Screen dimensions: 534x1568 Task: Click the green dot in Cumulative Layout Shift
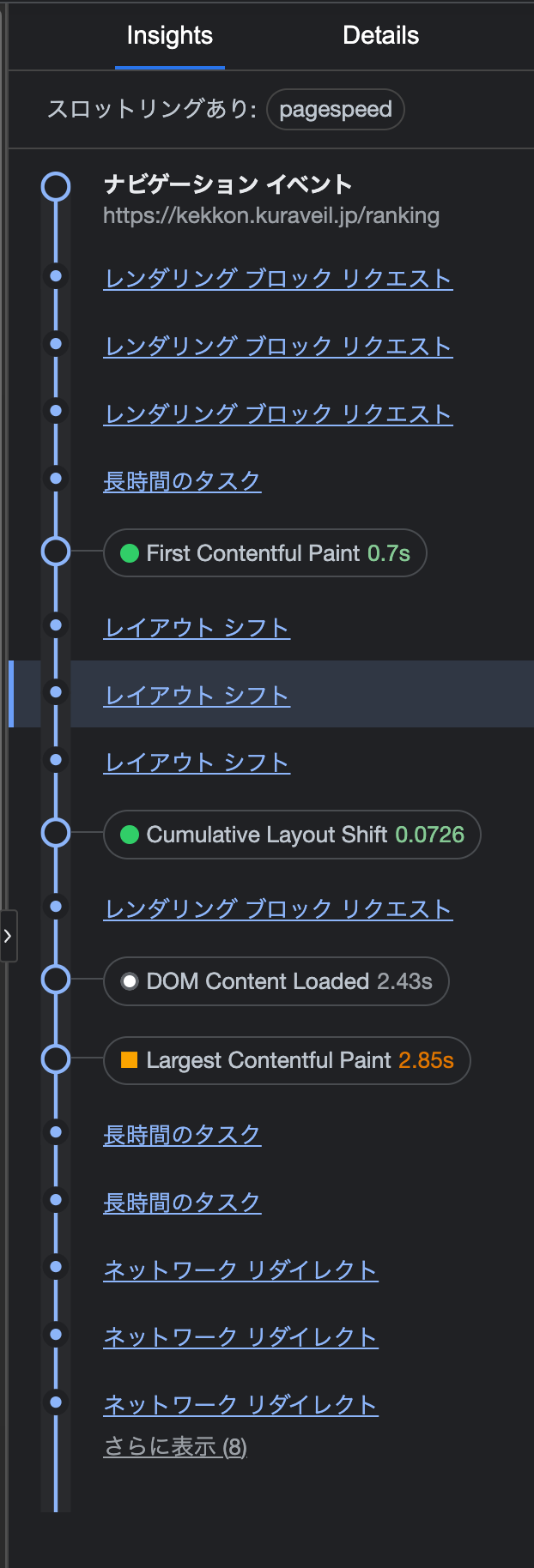tap(130, 835)
